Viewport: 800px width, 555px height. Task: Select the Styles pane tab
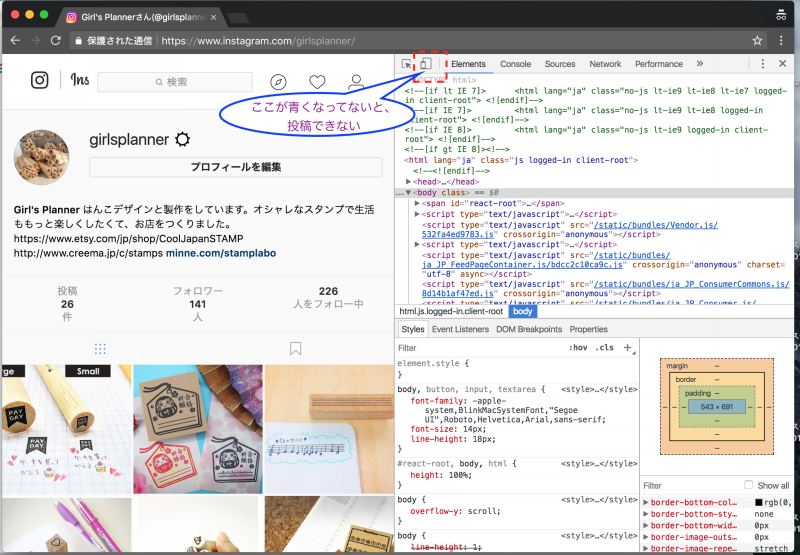tap(413, 329)
